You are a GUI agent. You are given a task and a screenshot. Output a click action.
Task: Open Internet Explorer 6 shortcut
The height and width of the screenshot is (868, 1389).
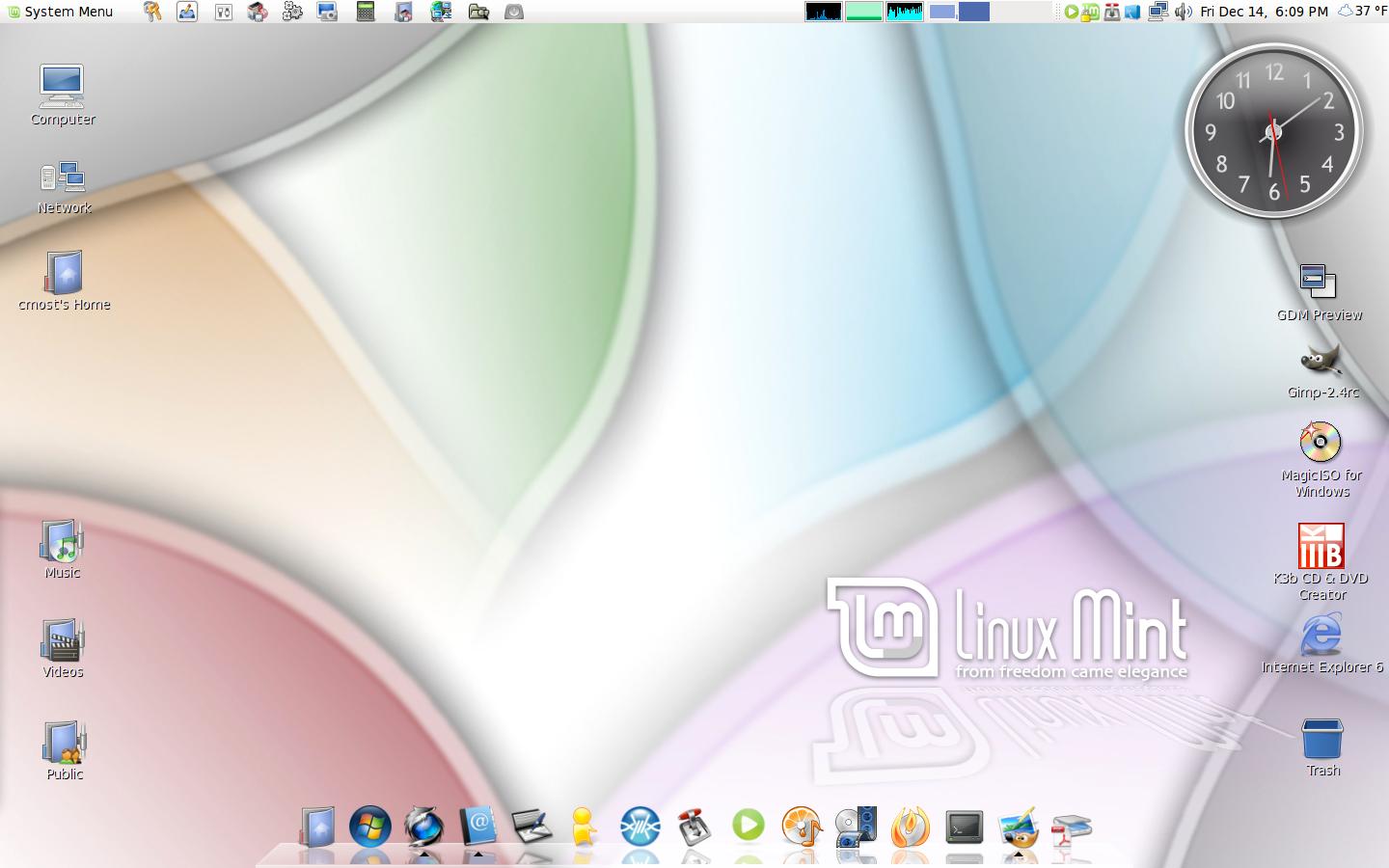pyautogui.click(x=1321, y=644)
